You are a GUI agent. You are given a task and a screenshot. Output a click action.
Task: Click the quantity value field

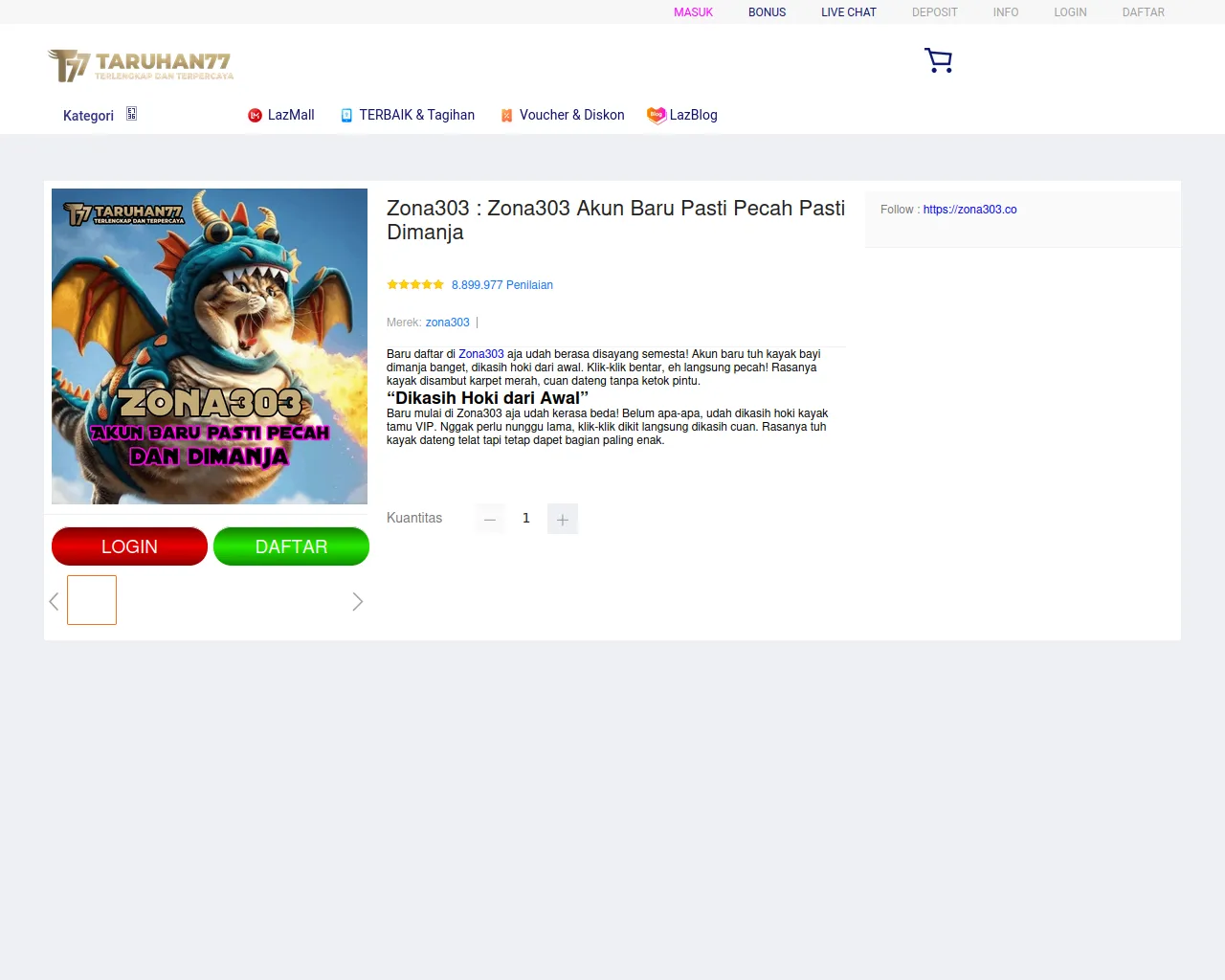click(526, 519)
